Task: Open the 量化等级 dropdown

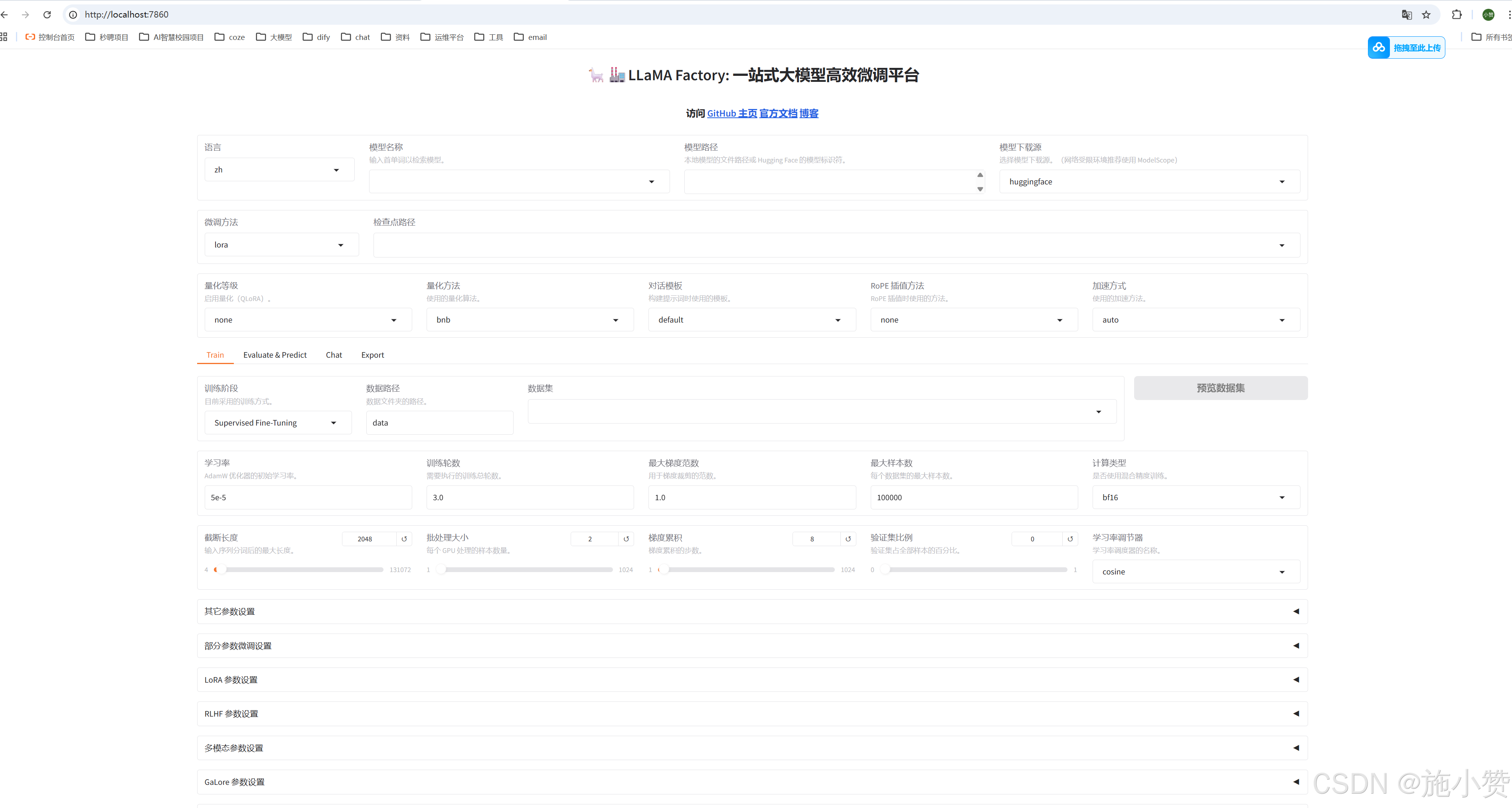Action: click(308, 320)
